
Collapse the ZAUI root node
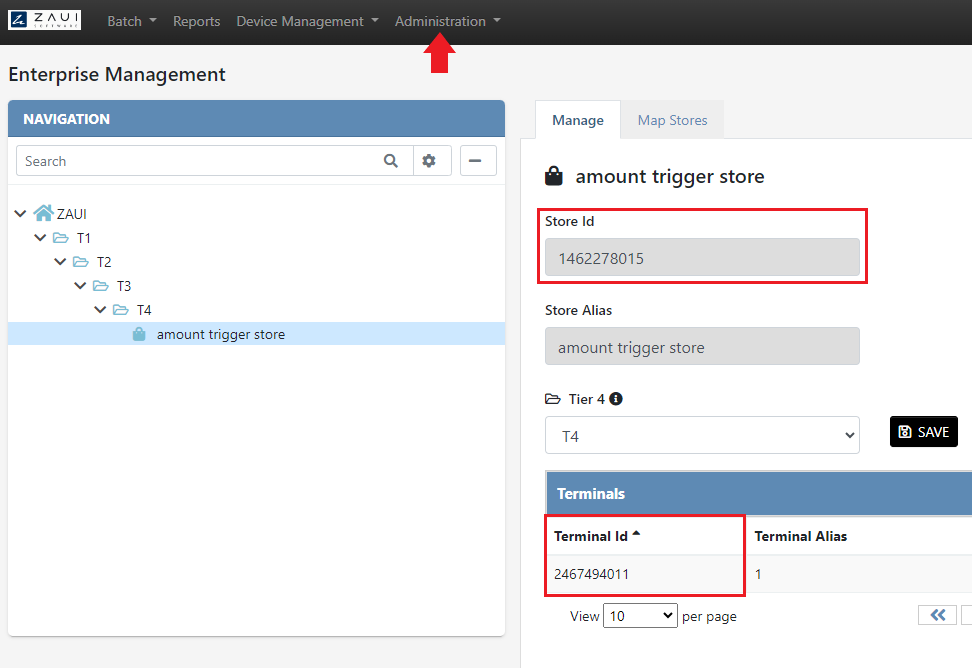point(20,213)
